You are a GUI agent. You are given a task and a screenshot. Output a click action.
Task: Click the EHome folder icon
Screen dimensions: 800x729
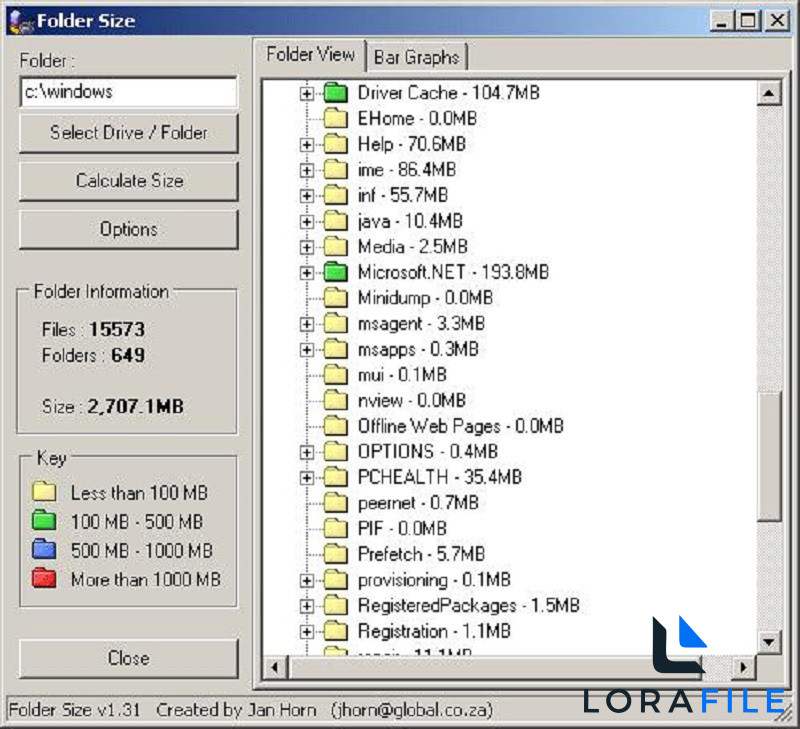336,118
